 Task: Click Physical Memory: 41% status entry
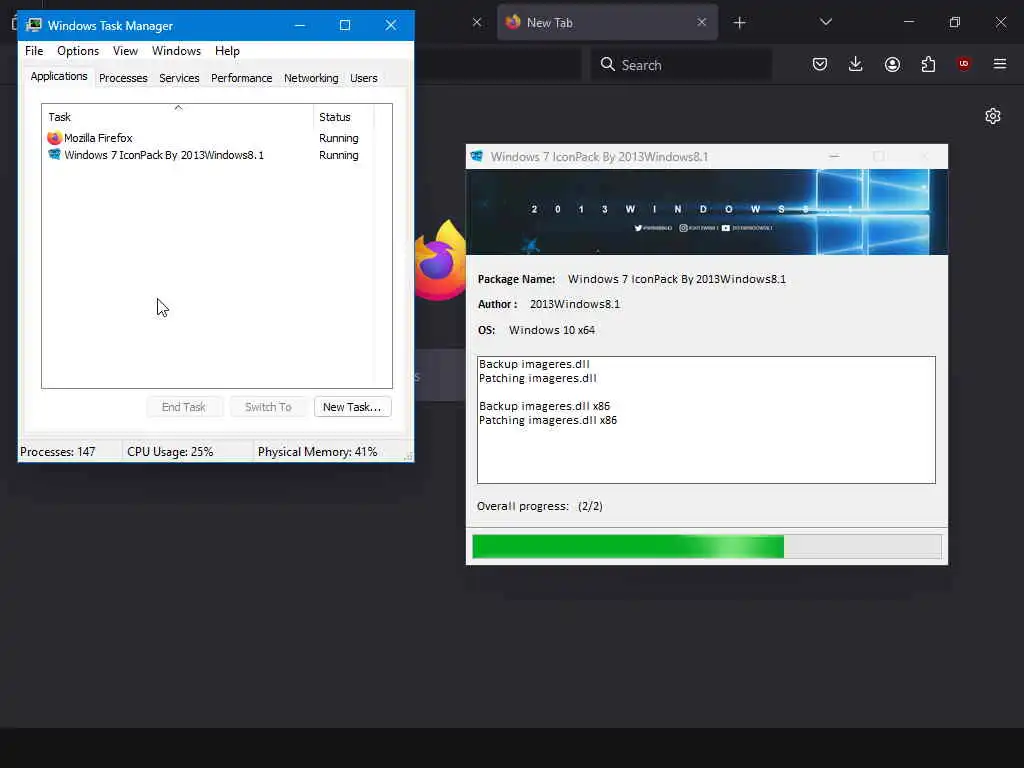coord(317,452)
